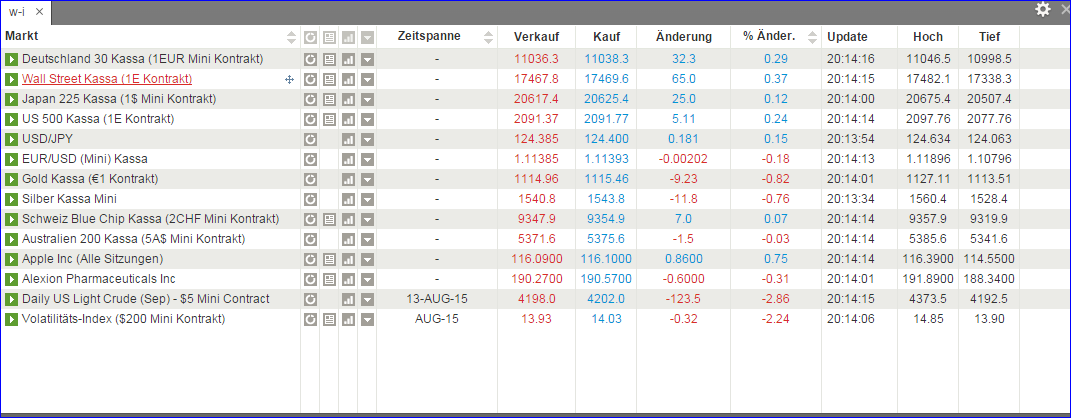The height and width of the screenshot is (418, 1071).
Task: Click the circular-arrow icon in Australien 200 row
Action: 310,240
